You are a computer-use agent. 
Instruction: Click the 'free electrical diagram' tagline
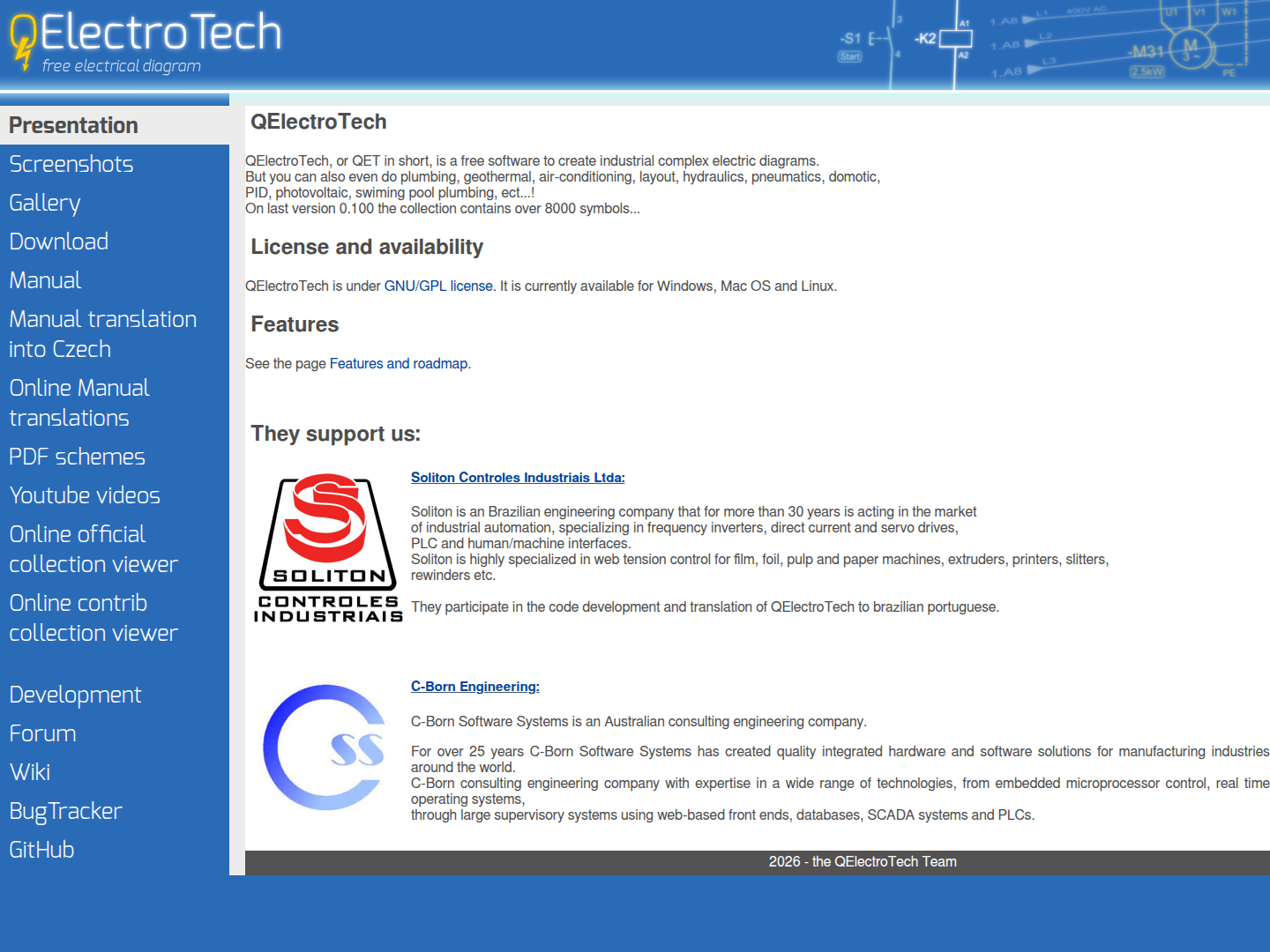122,66
